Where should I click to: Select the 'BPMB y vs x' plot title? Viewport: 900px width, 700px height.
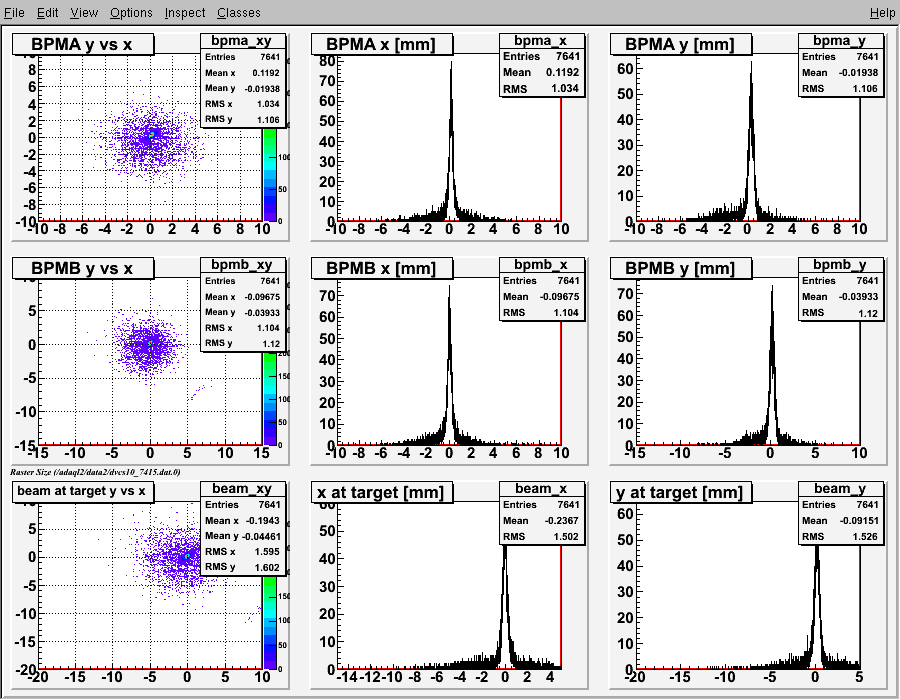click(x=83, y=268)
